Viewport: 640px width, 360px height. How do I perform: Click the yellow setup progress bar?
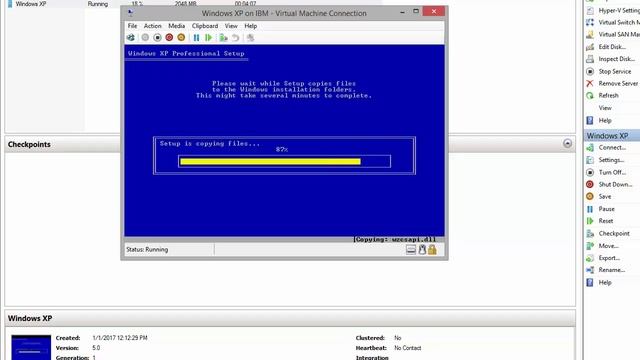tap(270, 162)
